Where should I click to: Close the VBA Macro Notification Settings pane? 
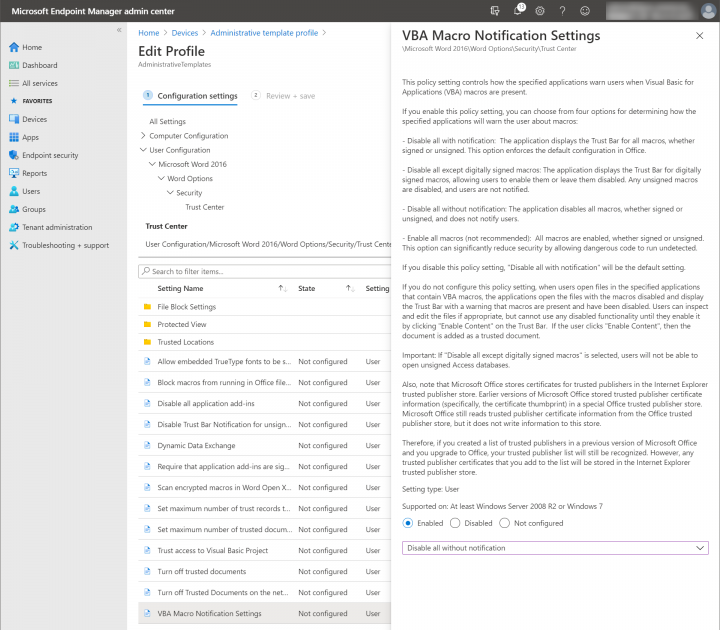(699, 36)
